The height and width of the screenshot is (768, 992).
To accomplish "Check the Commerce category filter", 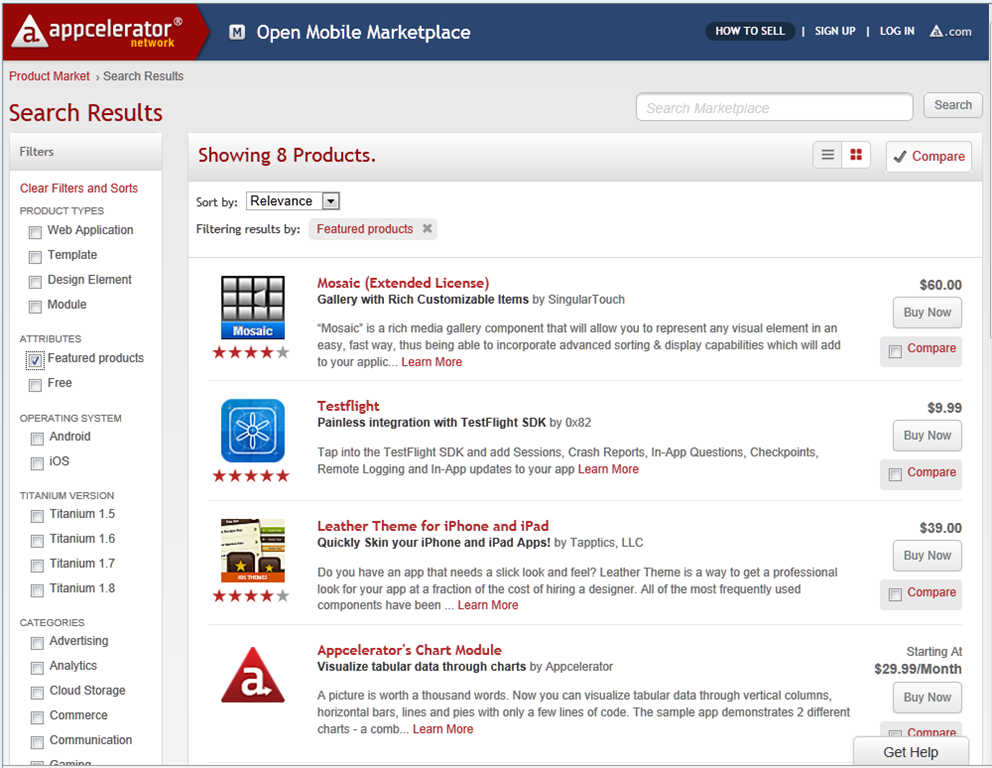I will 37,717.
